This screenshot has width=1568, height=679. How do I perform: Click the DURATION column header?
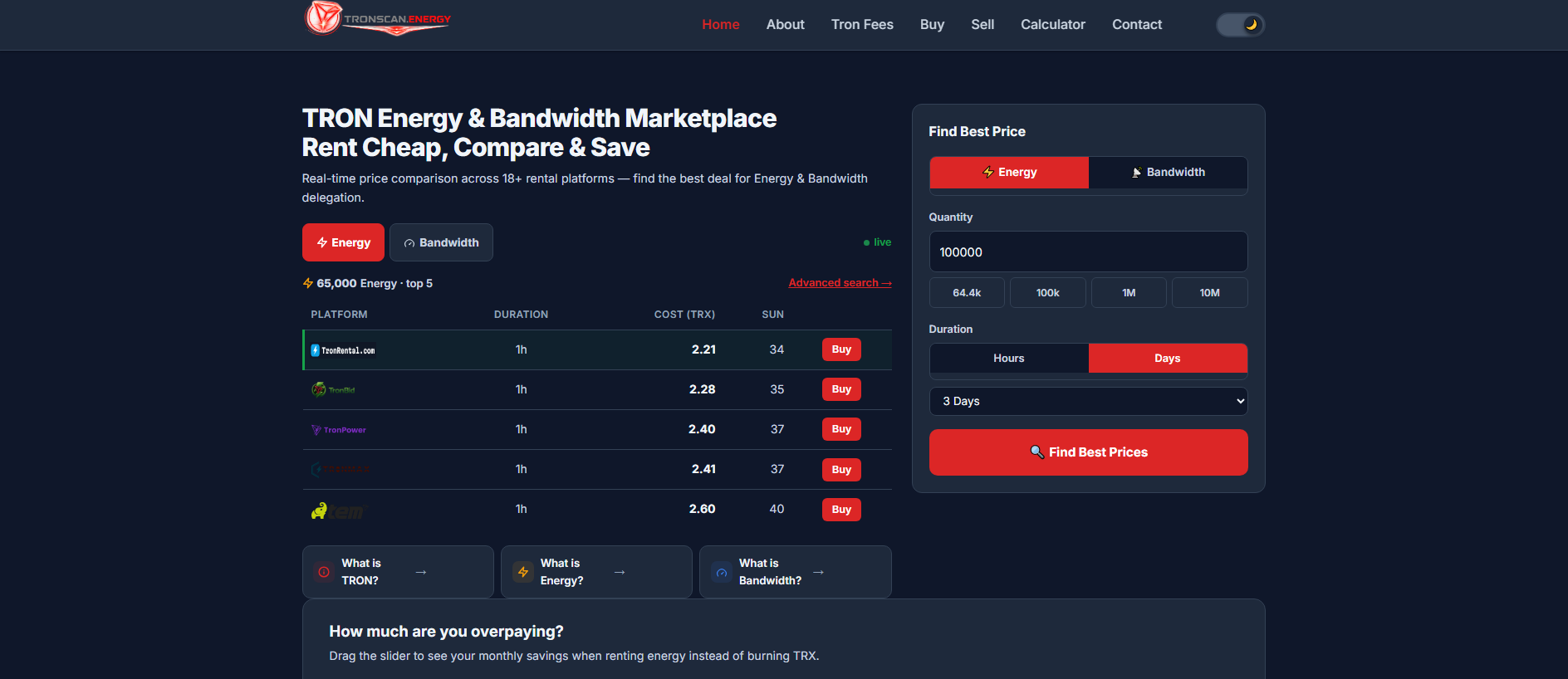coord(521,315)
